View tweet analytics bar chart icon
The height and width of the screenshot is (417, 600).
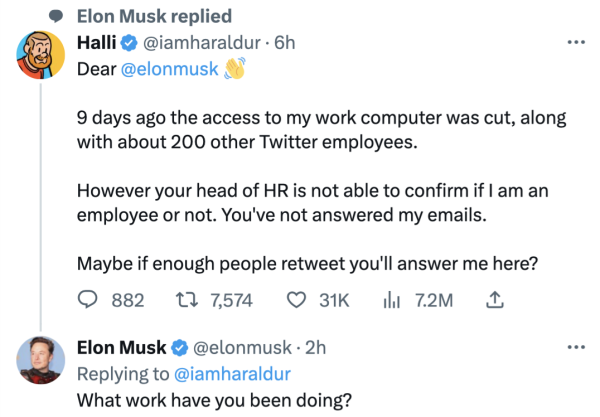coord(394,299)
